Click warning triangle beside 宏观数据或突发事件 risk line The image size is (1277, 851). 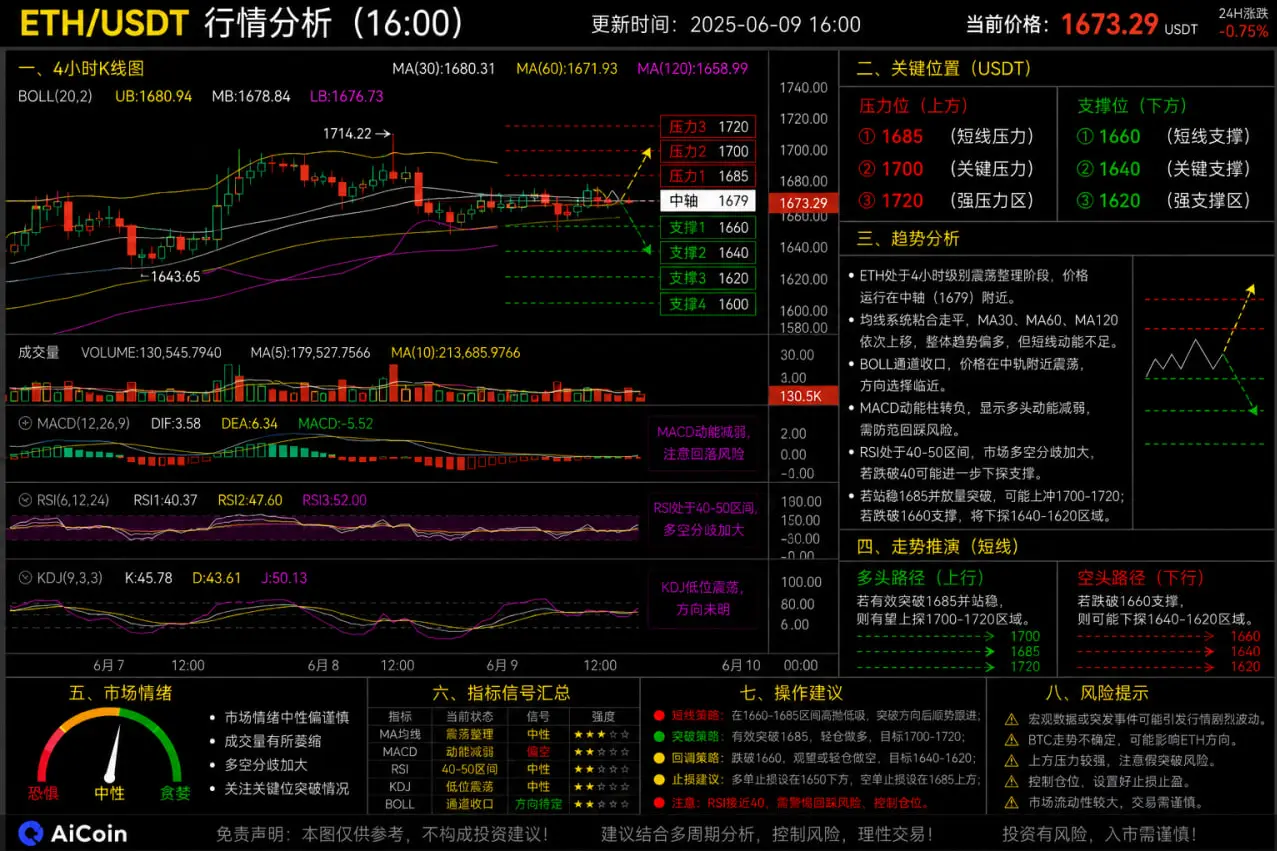(x=1011, y=719)
